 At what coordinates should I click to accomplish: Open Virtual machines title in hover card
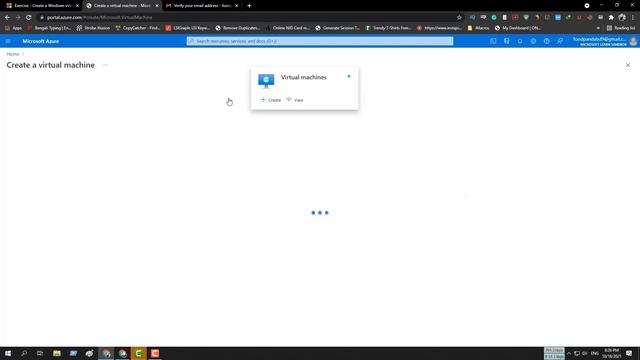pos(304,77)
